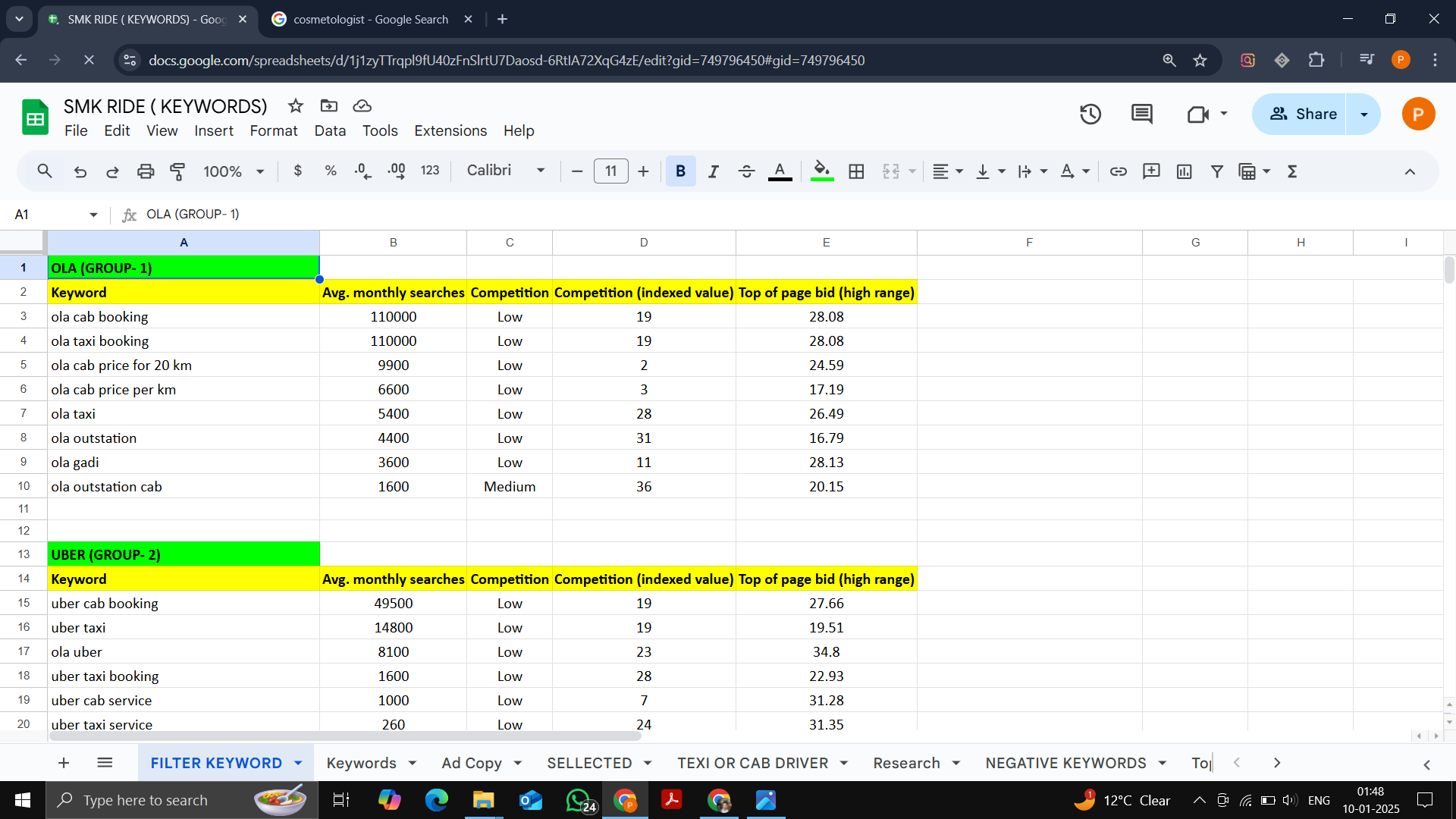Open vertical align options
Viewport: 1456px width, 819px height.
990,171
